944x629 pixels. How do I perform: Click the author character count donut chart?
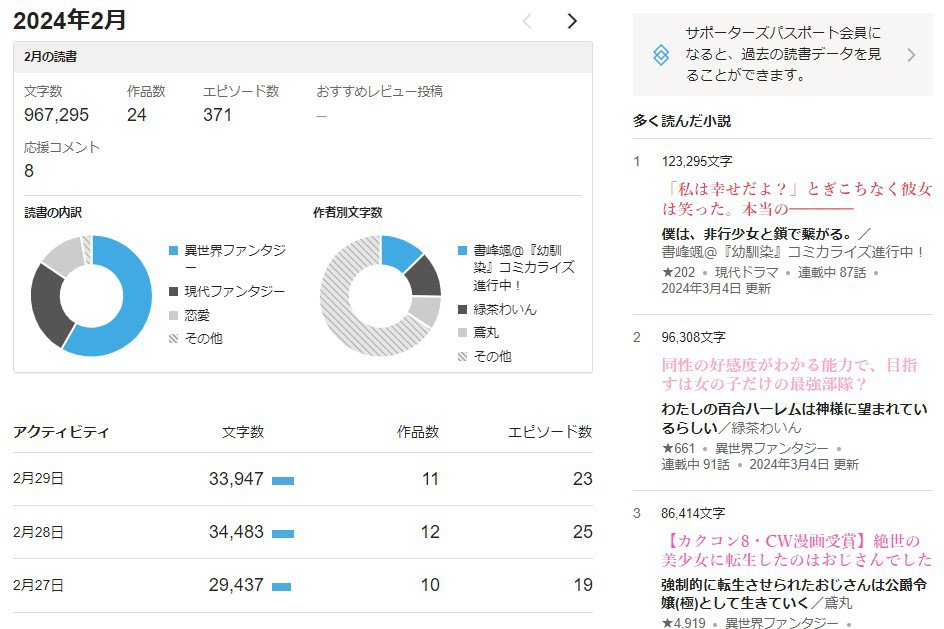(x=380, y=296)
